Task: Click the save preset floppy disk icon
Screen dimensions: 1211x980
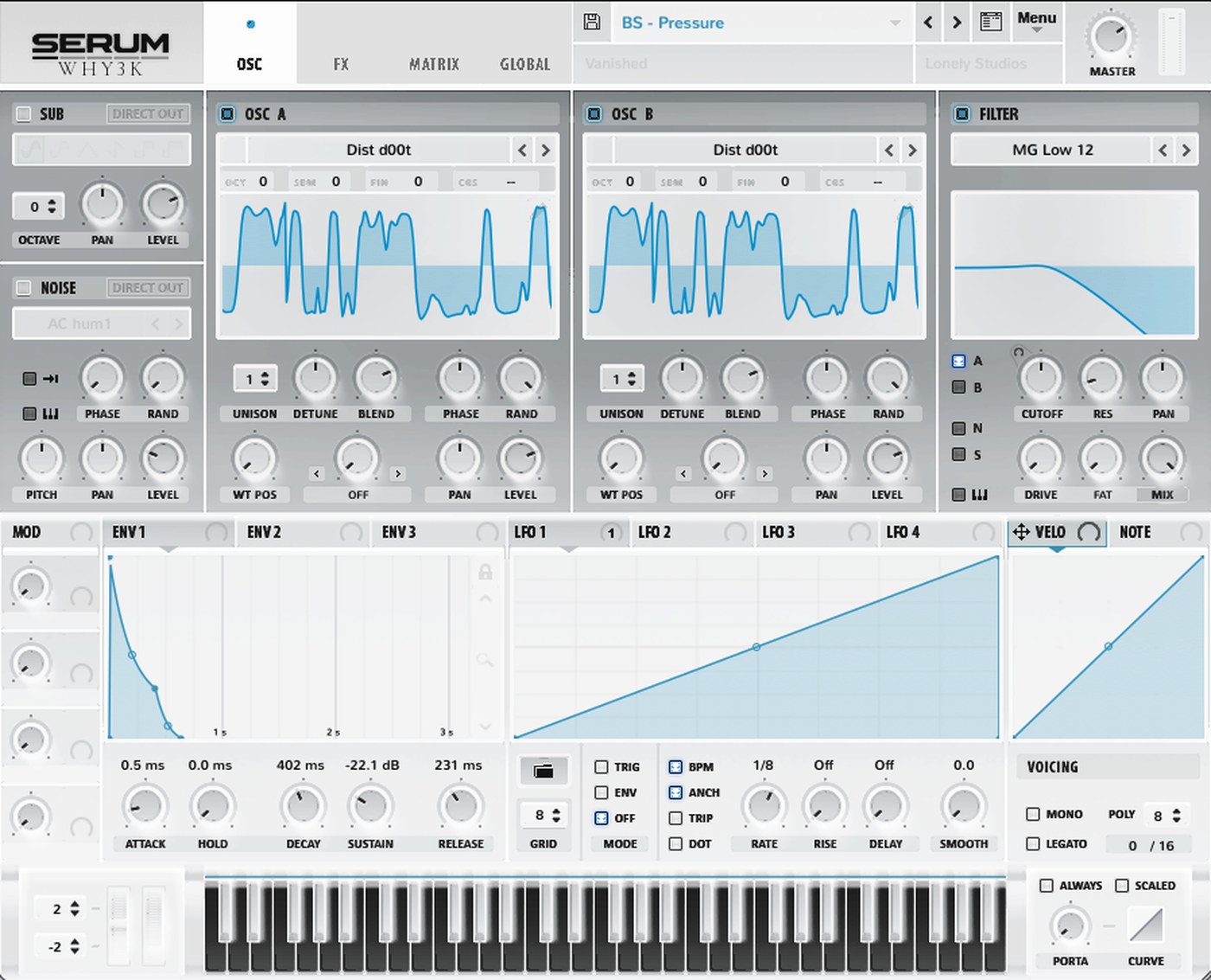Action: point(593,22)
